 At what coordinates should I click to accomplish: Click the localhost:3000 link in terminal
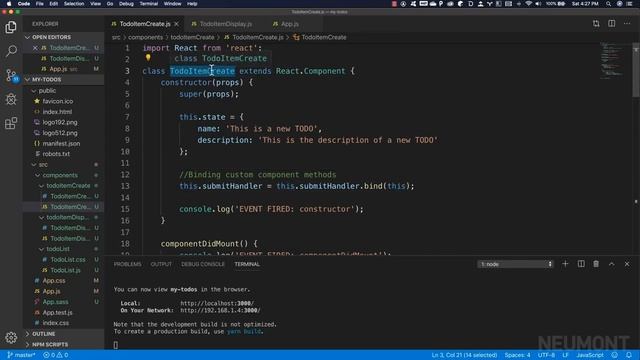click(x=217, y=303)
